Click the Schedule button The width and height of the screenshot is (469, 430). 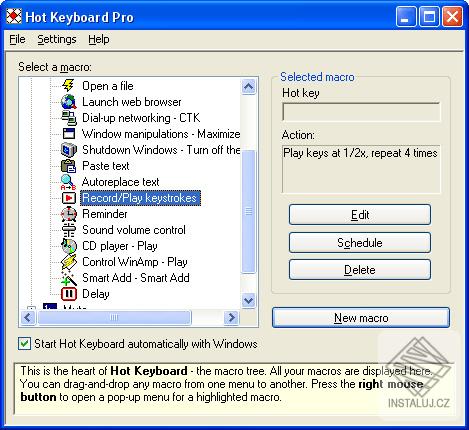pyautogui.click(x=360, y=242)
